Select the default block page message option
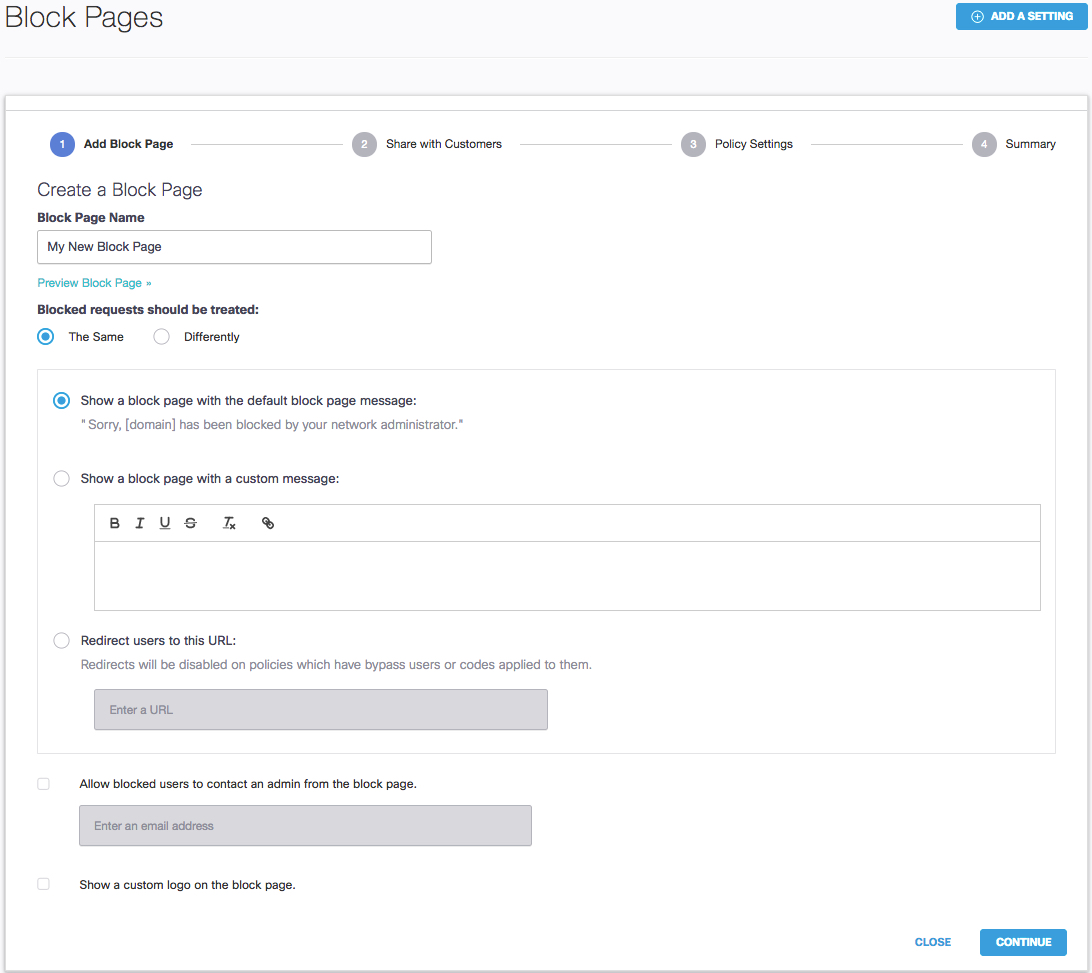The width and height of the screenshot is (1092, 973). tap(61, 400)
